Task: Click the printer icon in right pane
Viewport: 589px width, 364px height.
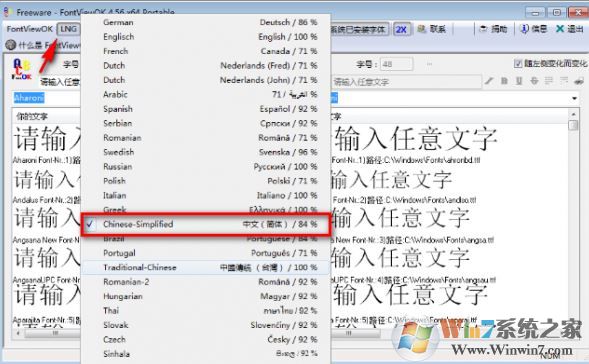Action: tap(579, 81)
